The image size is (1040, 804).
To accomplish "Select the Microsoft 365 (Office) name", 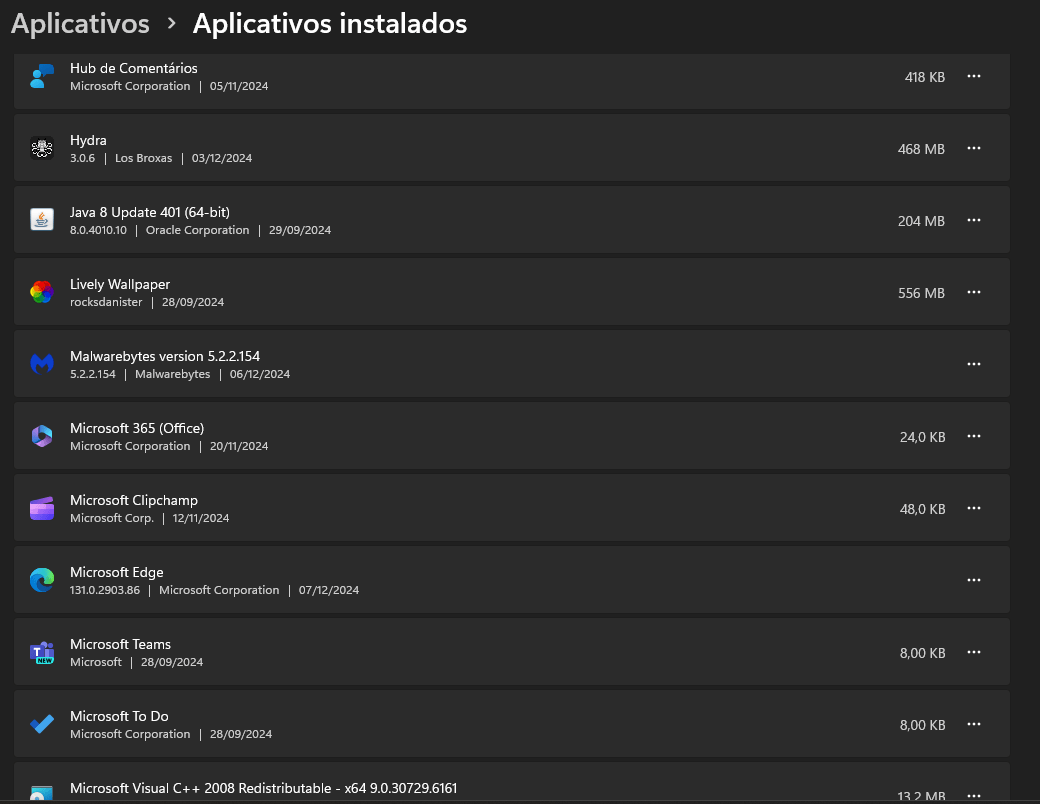I will 137,429.
